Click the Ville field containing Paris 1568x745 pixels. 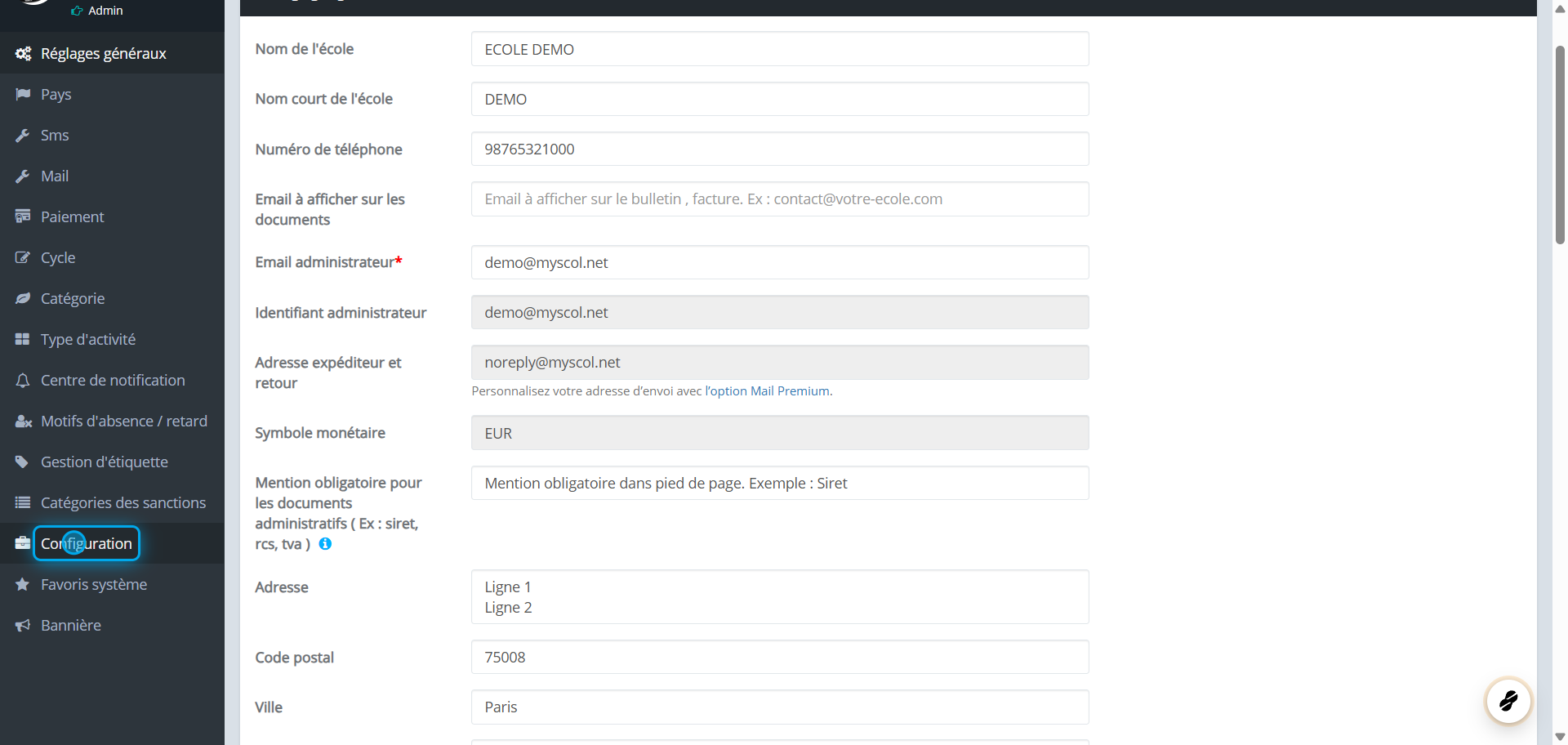point(780,707)
